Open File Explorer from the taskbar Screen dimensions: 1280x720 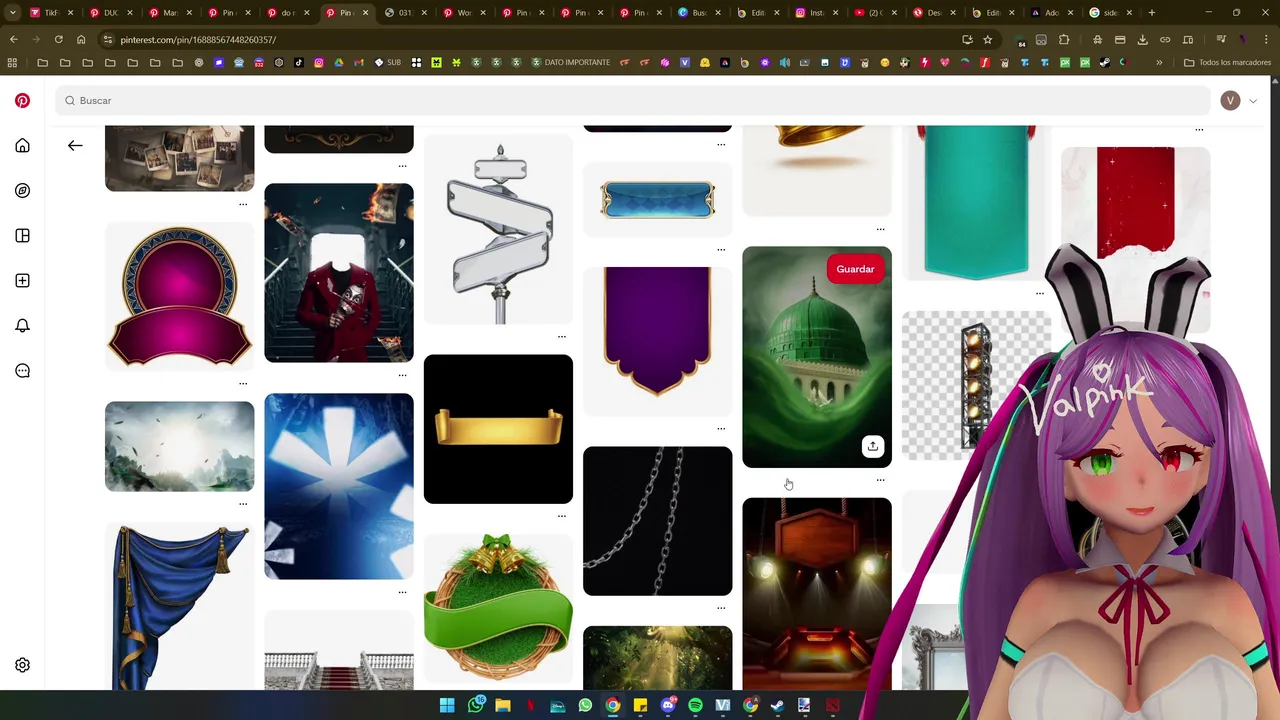[503, 705]
